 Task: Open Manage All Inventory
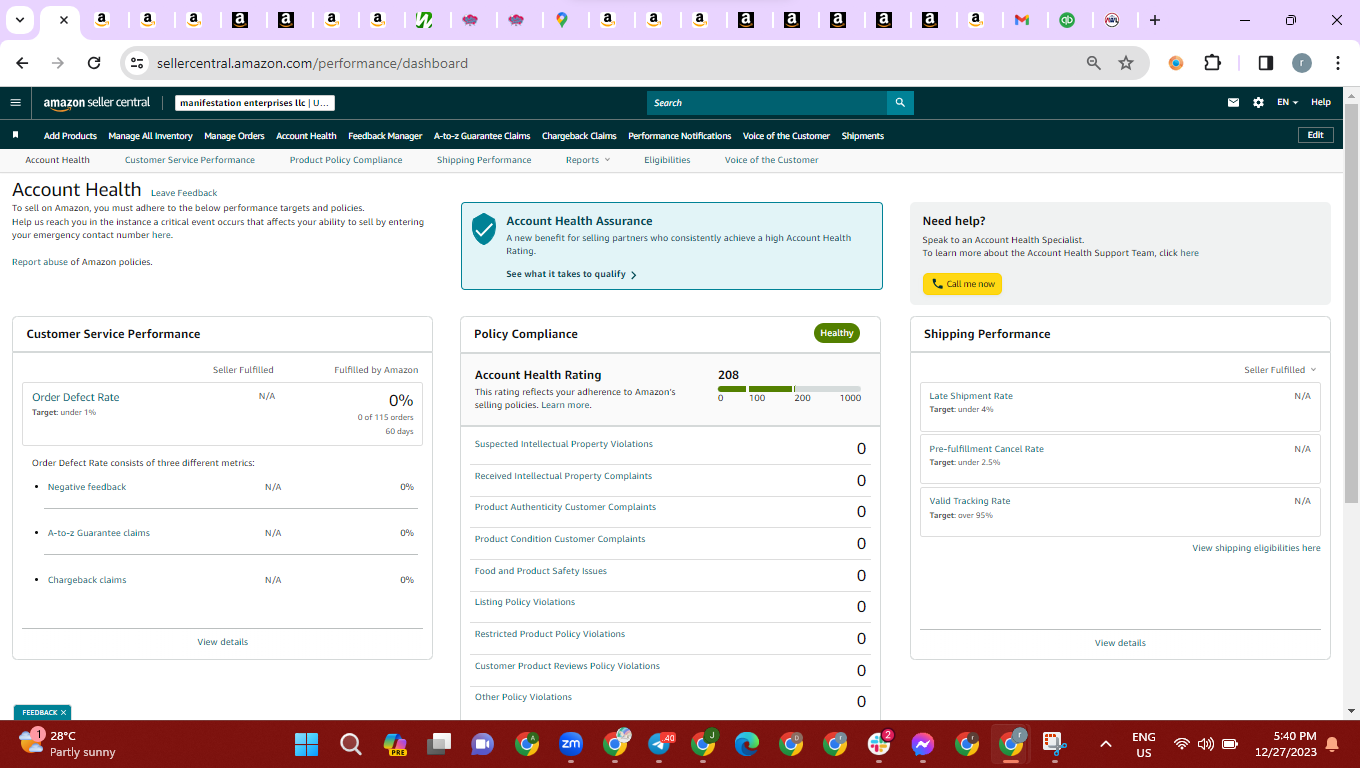pos(150,136)
